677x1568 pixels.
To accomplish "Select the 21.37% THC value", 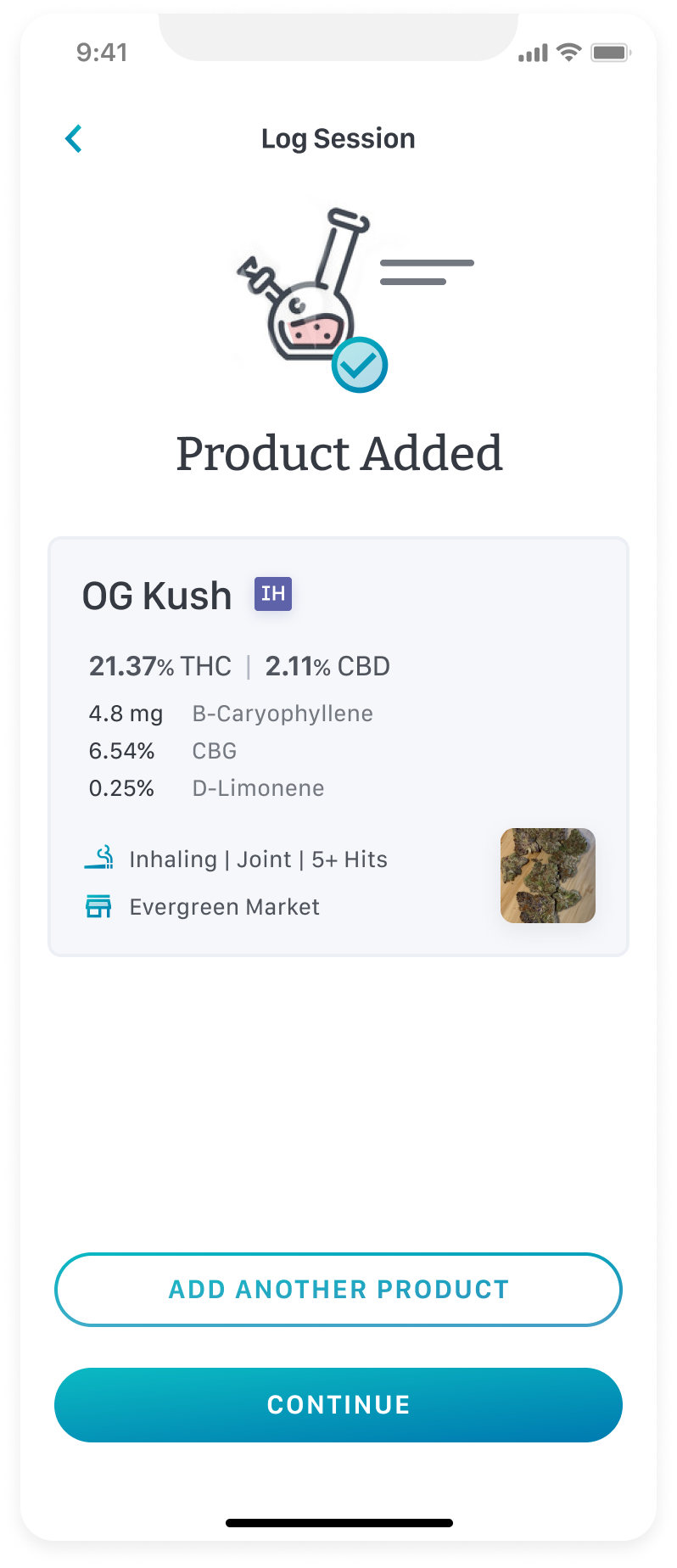I will [x=160, y=666].
